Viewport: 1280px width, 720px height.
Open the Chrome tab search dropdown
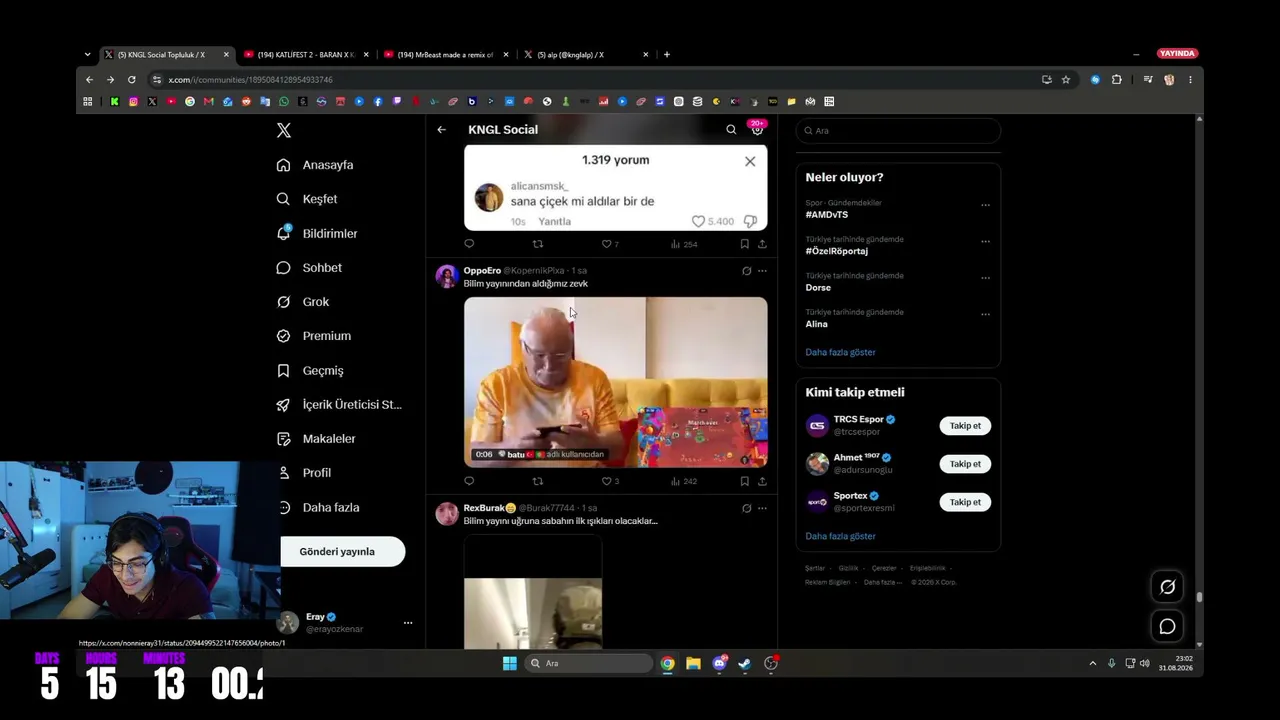click(87, 55)
